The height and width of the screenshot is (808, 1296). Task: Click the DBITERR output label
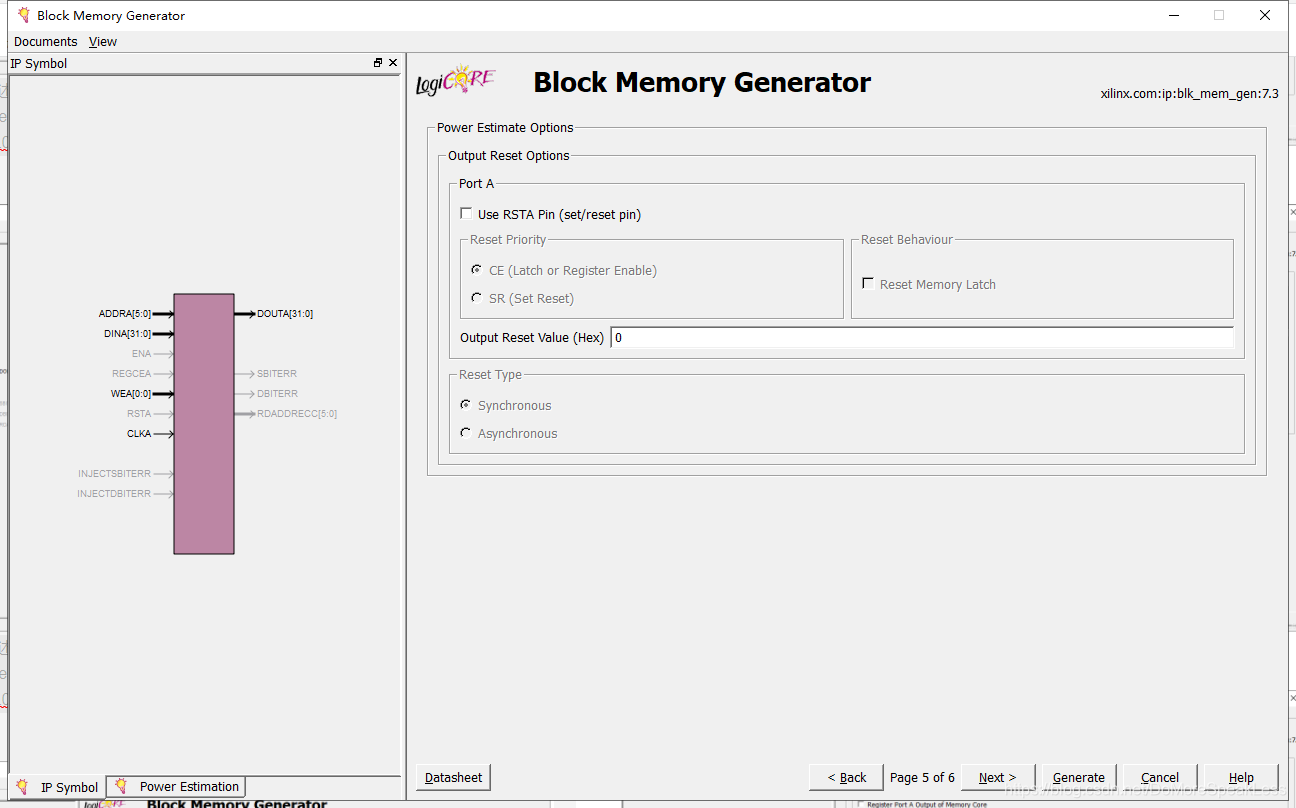277,394
